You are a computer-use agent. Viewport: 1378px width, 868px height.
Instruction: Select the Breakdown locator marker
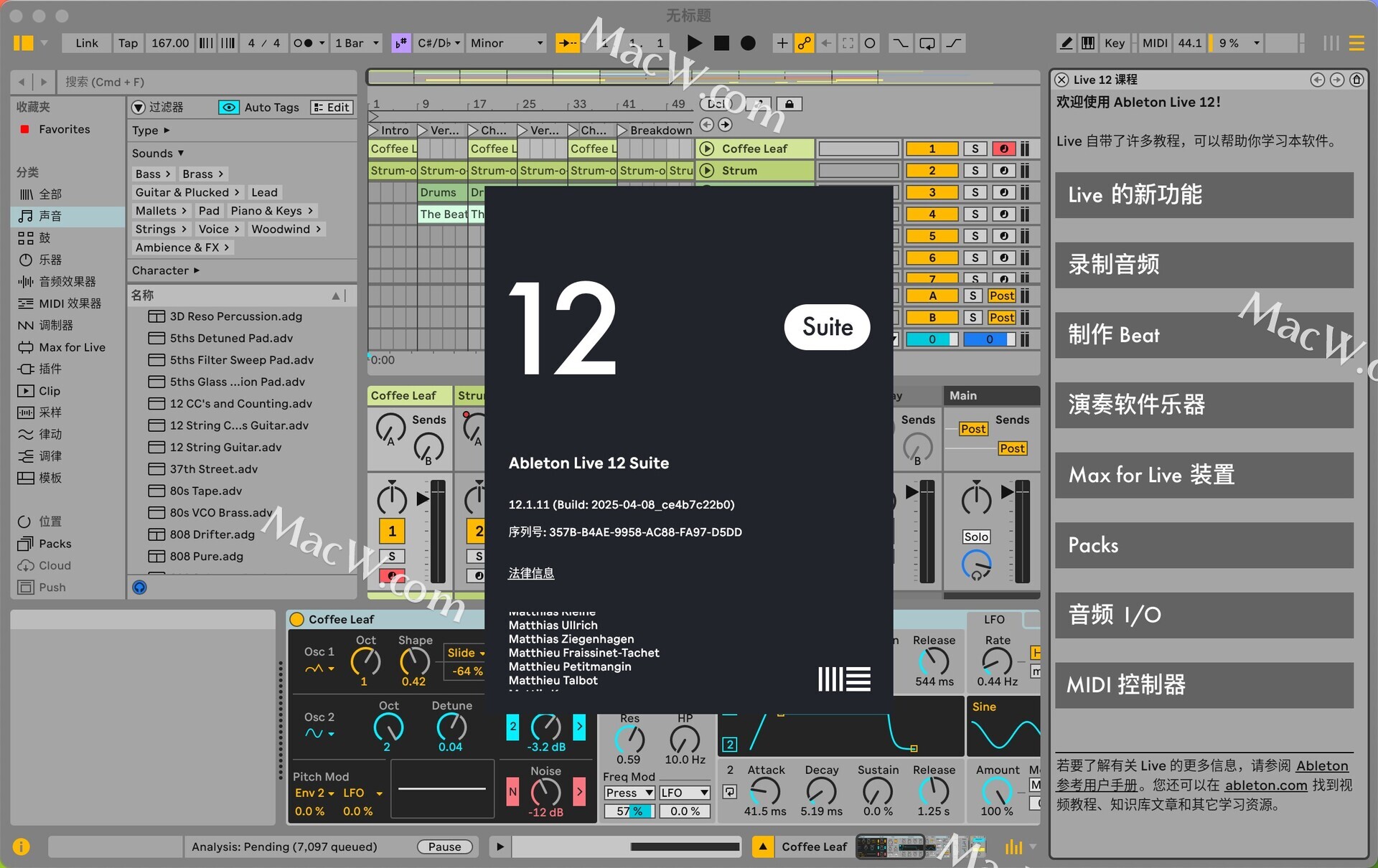pos(655,131)
